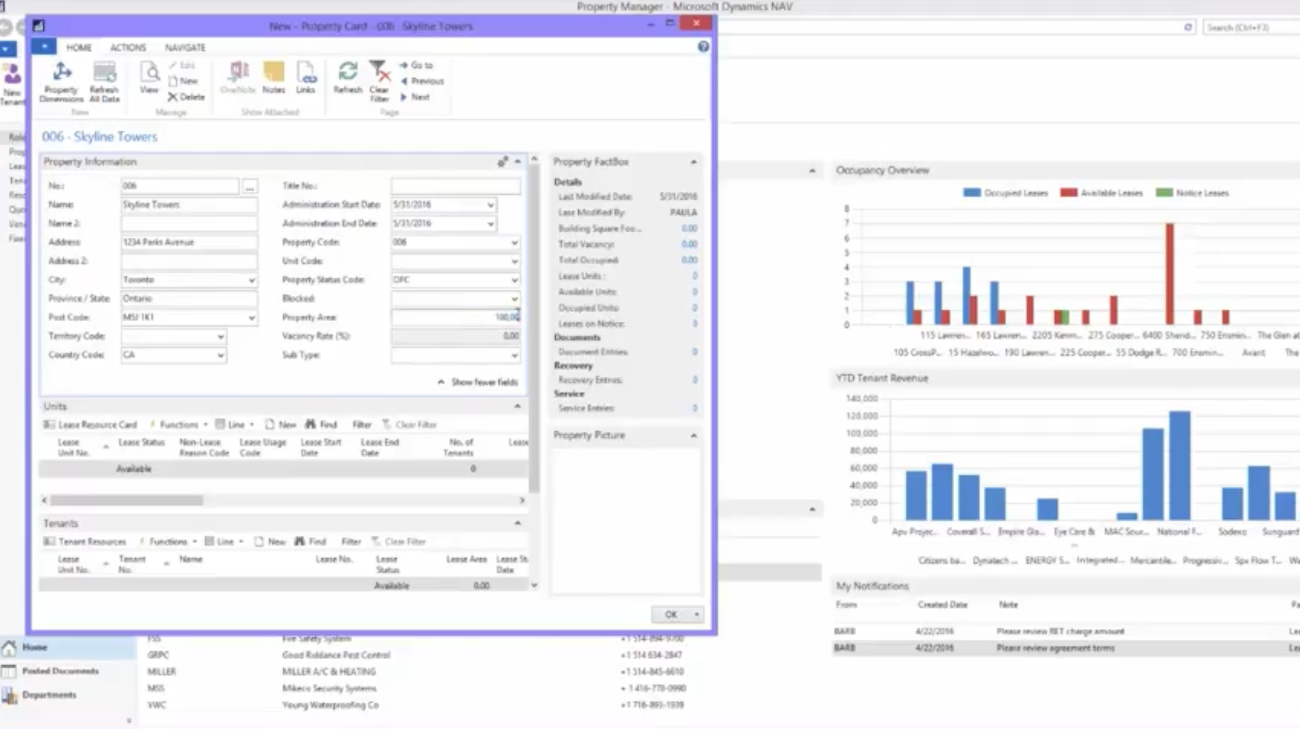Image resolution: width=1300 pixels, height=729 pixels.
Task: Click New Tenant in main window ribbon
Action: [x=12, y=84]
